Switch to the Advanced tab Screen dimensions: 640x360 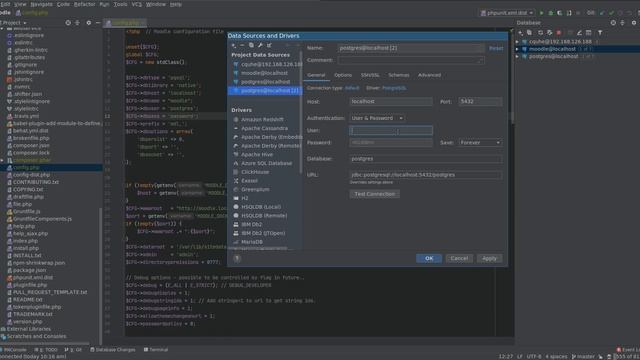pos(429,75)
